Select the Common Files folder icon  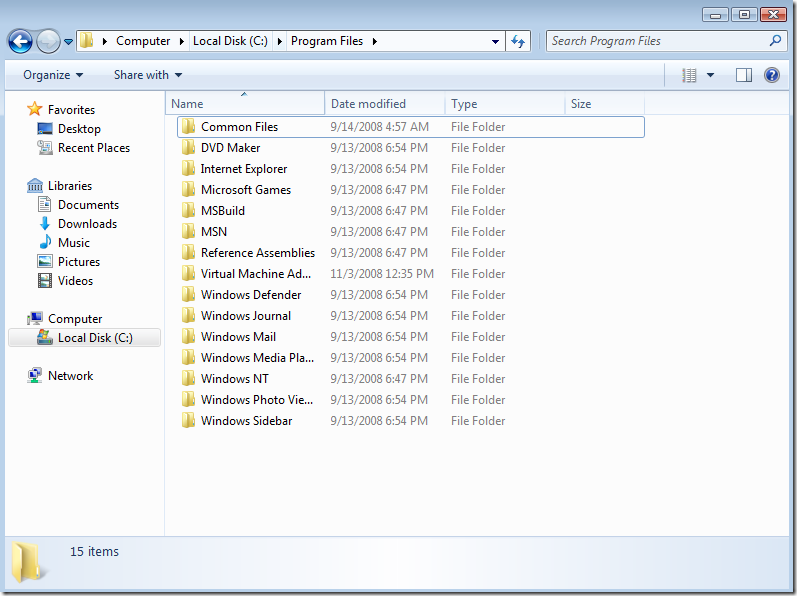click(x=188, y=127)
